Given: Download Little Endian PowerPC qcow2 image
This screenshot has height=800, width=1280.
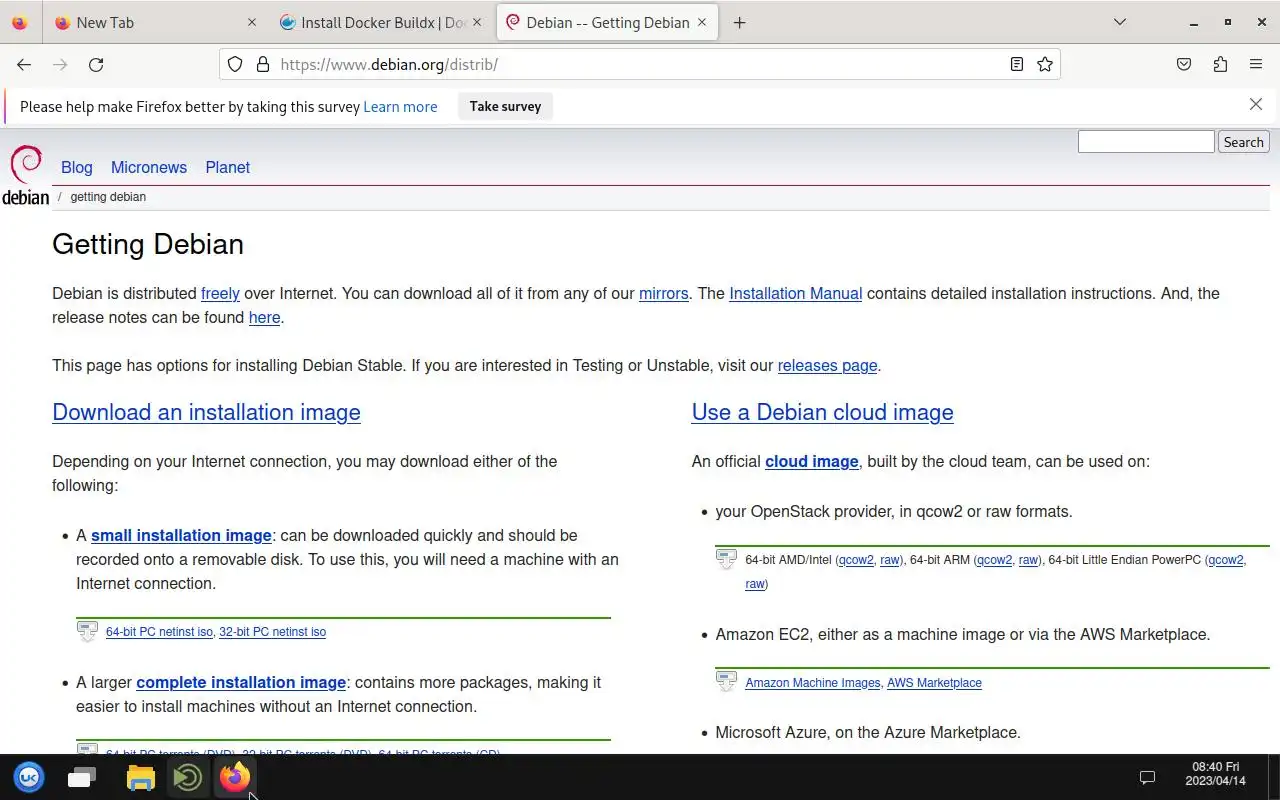Looking at the screenshot, I should [1226, 560].
